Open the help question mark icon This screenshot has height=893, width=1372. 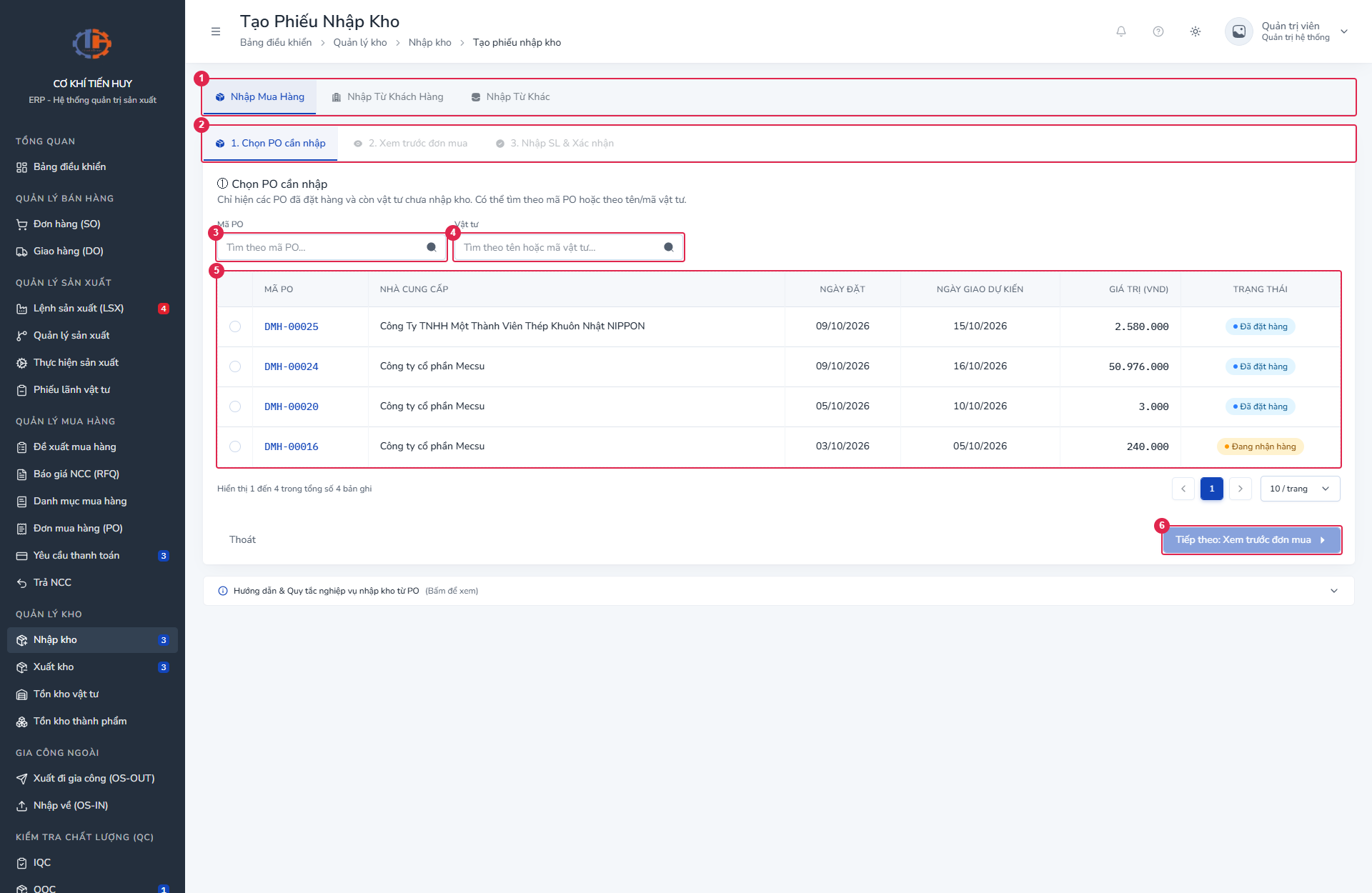(1158, 31)
